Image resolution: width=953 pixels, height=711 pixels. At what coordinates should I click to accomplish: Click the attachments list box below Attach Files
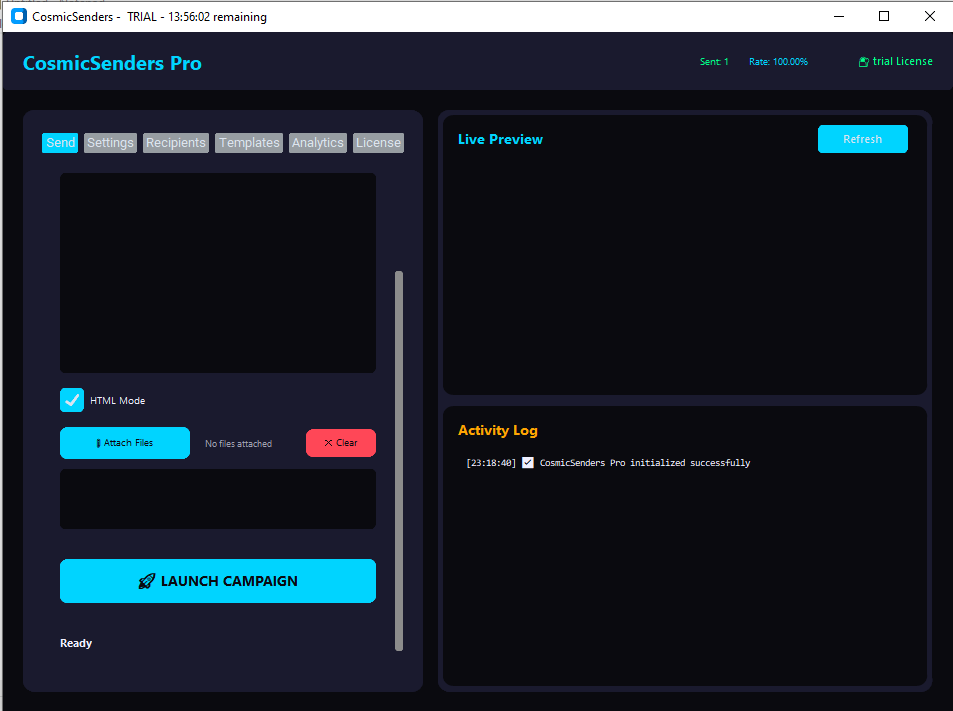click(x=218, y=499)
